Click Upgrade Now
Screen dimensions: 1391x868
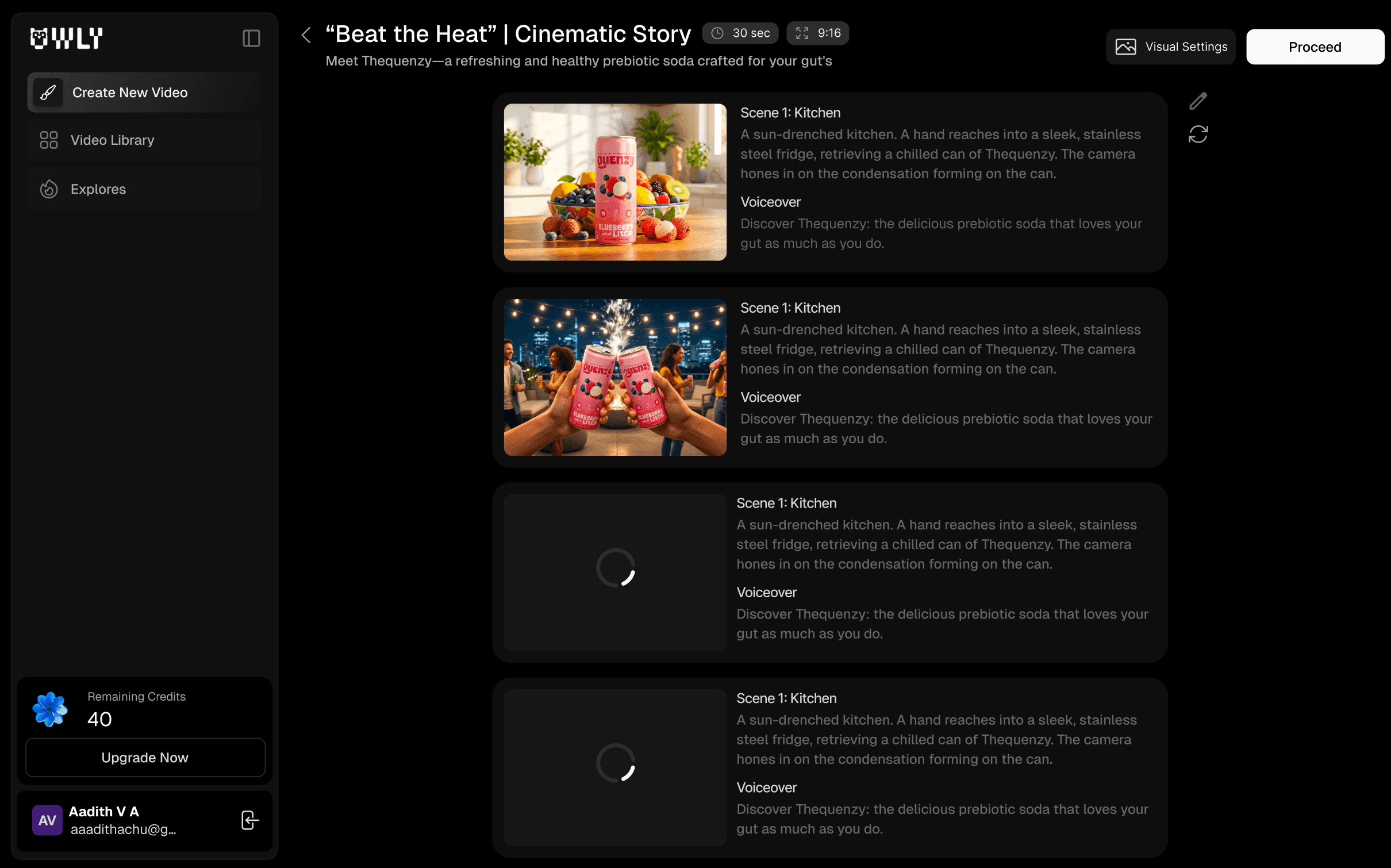[x=145, y=758]
